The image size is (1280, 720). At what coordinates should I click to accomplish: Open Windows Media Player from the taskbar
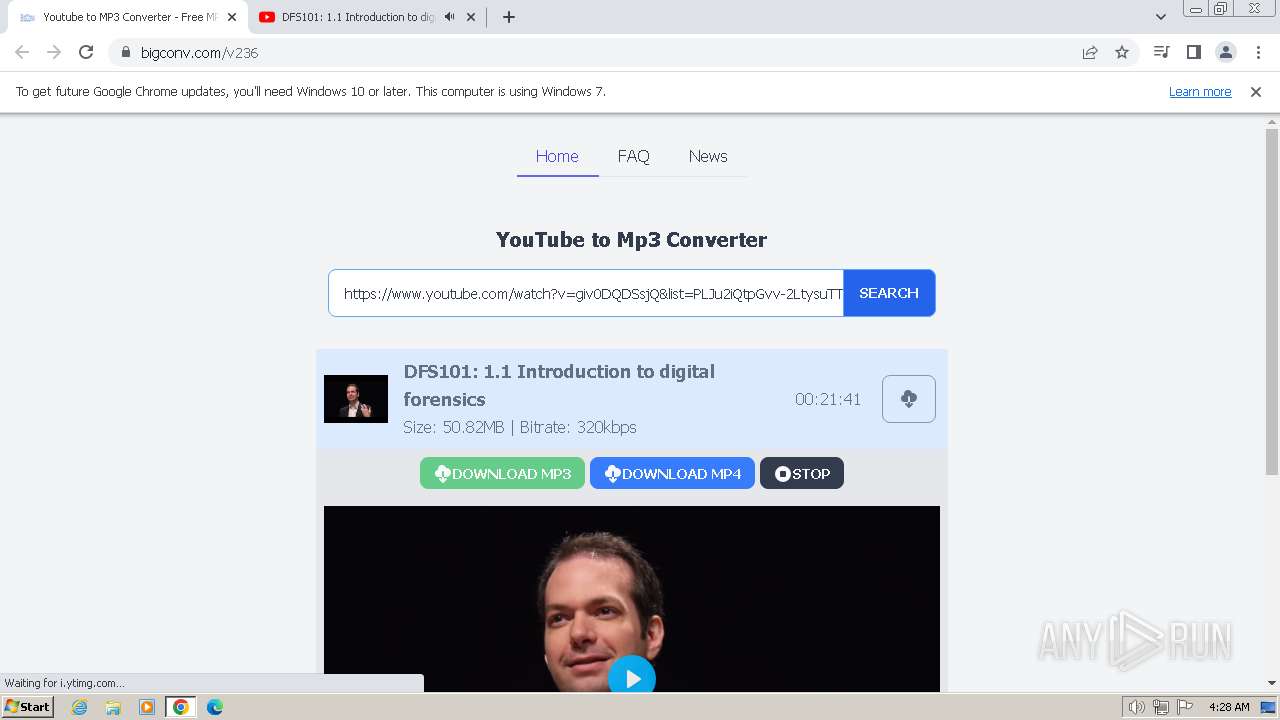click(x=147, y=707)
